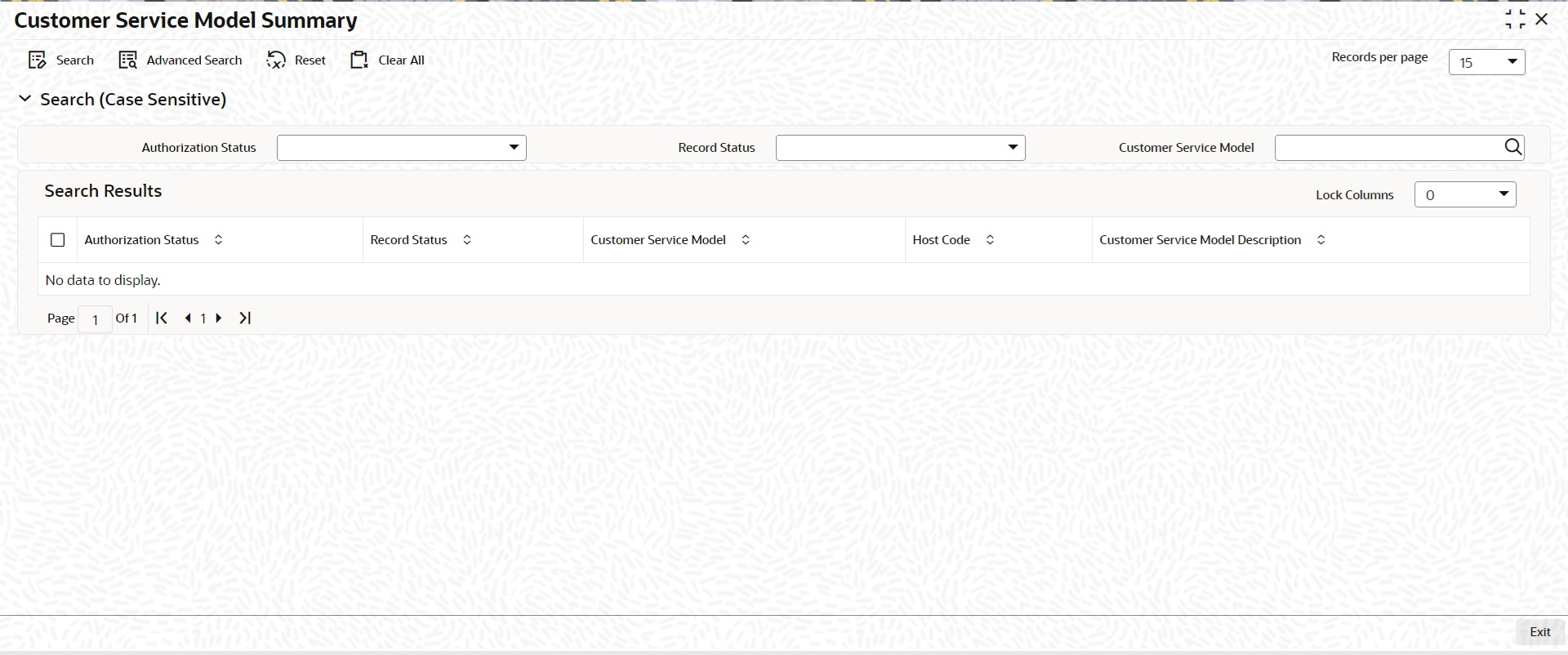1568x655 pixels.
Task: Click the 'No data to display.' text
Action: click(x=103, y=280)
